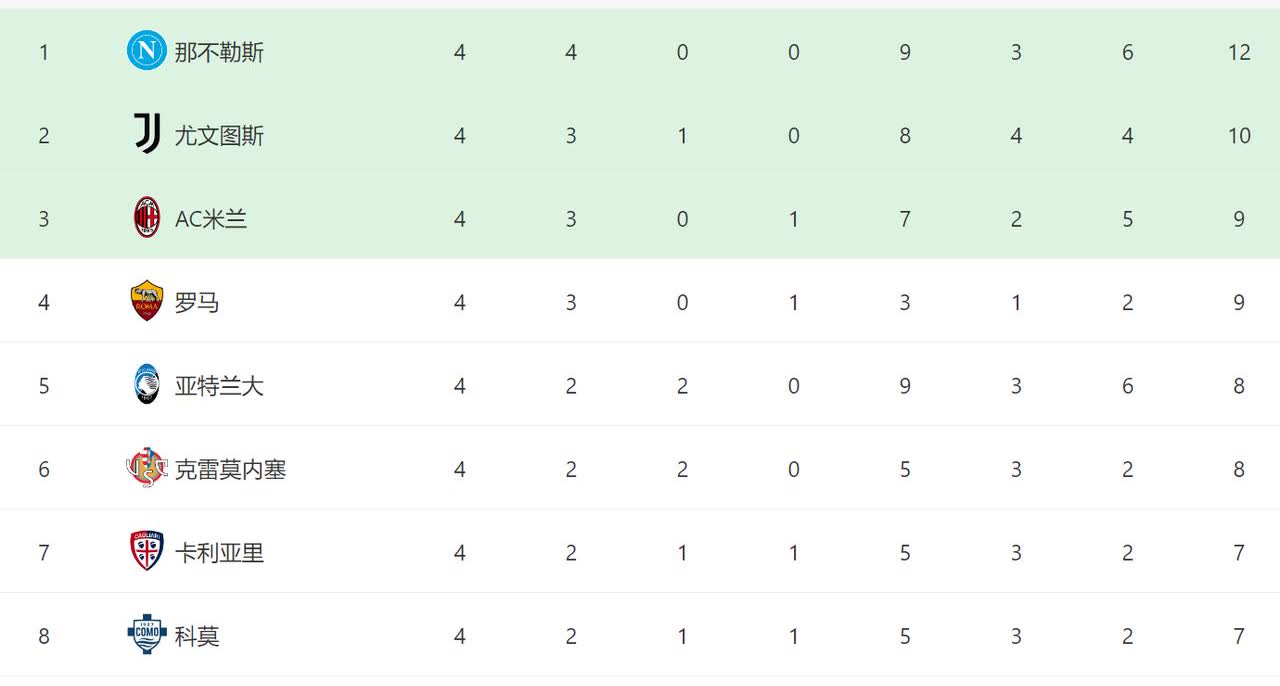
Task: Click the Napoli club crest icon
Action: [147, 51]
